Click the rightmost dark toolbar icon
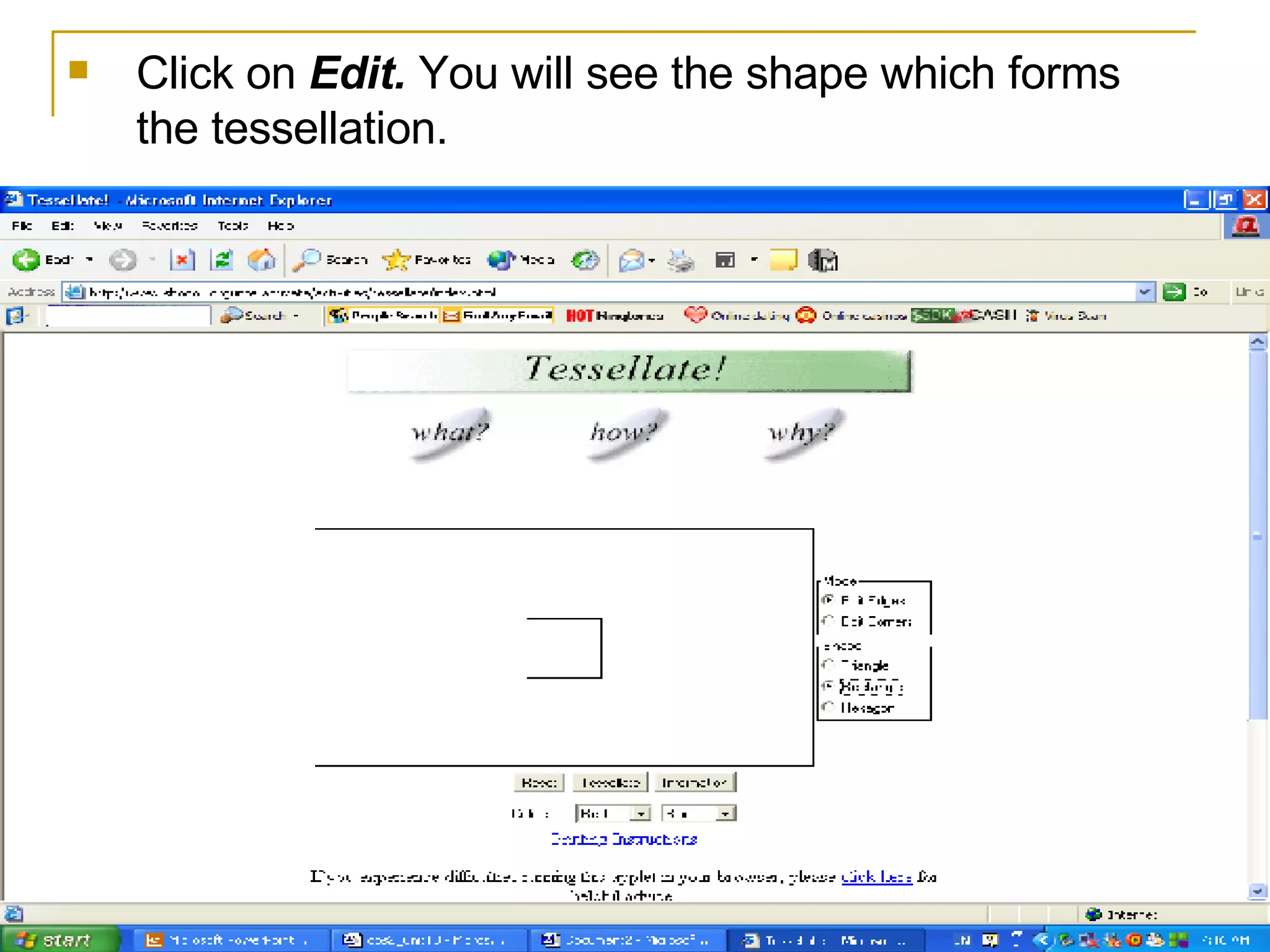 (x=823, y=260)
